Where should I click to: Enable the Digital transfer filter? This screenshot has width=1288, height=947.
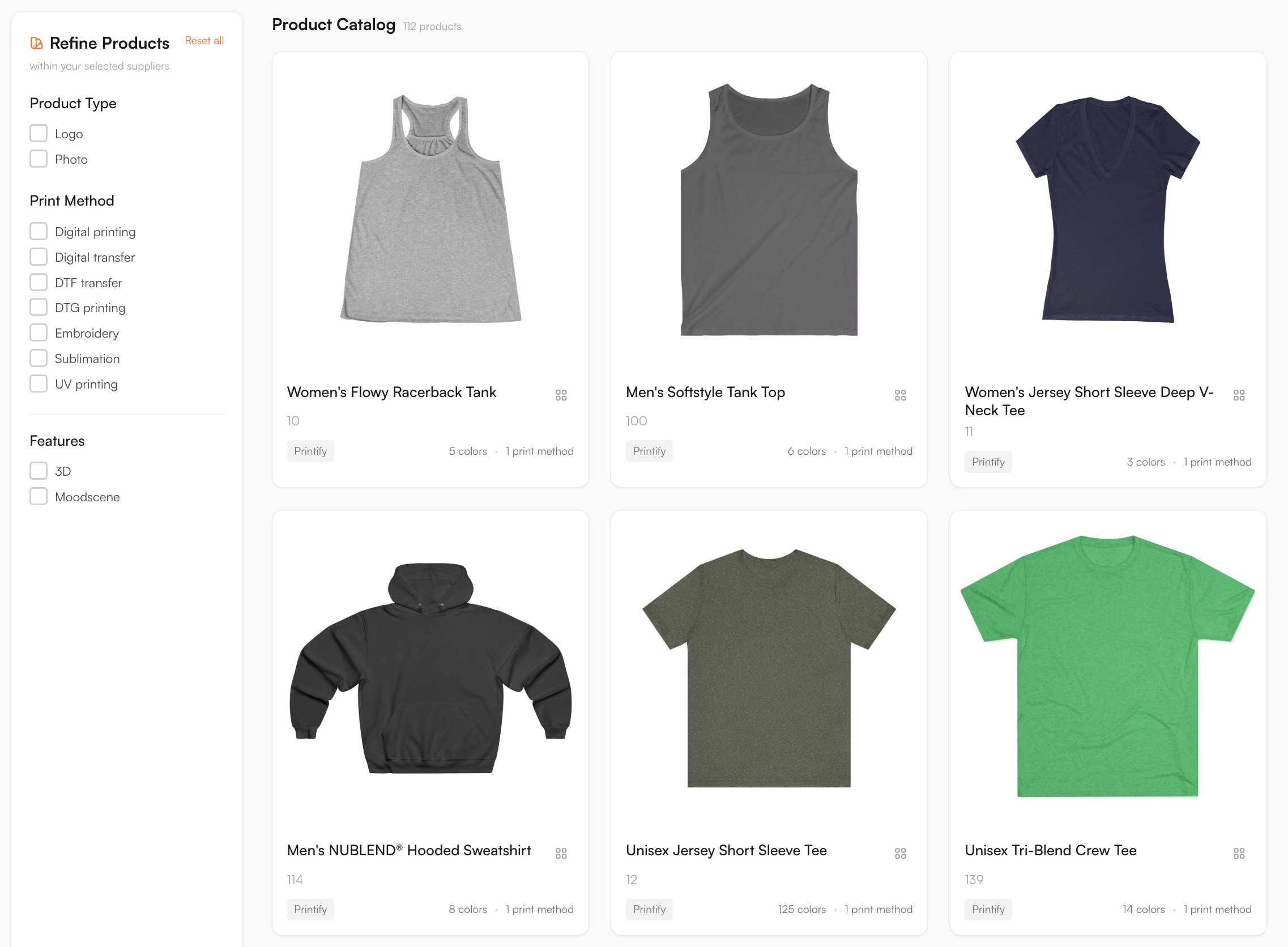[x=39, y=257]
